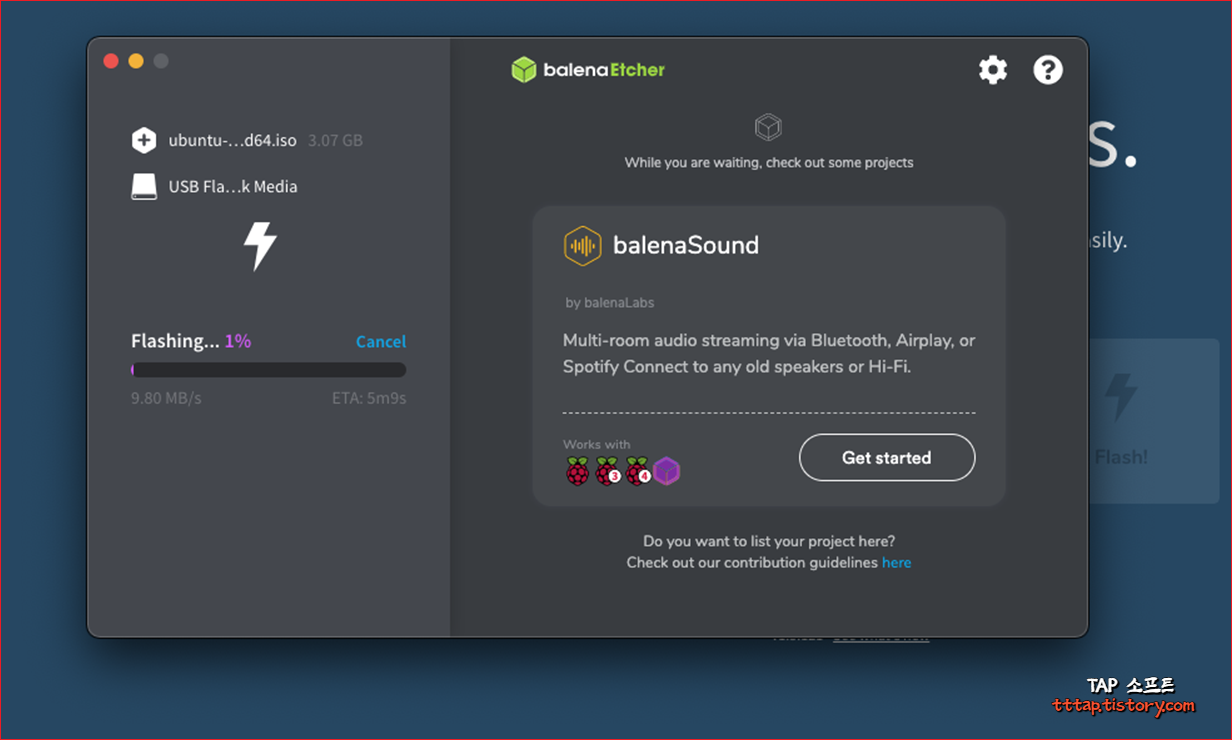Click the balenaEtcher title text
The width and height of the screenshot is (1232, 740).
pos(604,69)
